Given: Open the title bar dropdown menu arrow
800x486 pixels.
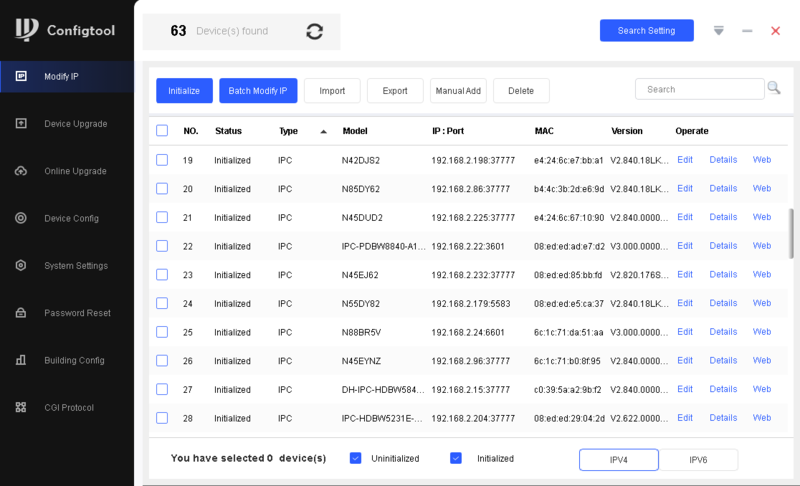Looking at the screenshot, I should coord(718,30).
